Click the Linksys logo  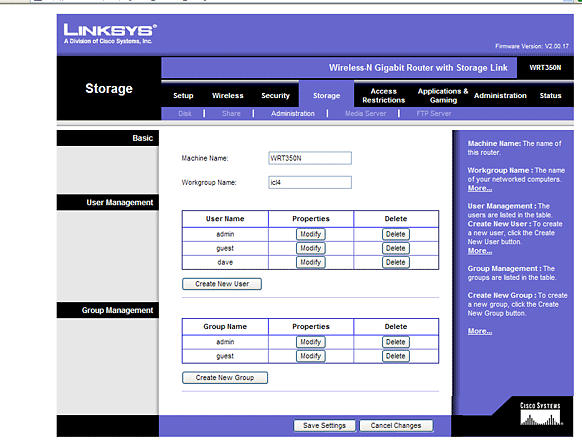pyautogui.click(x=110, y=33)
